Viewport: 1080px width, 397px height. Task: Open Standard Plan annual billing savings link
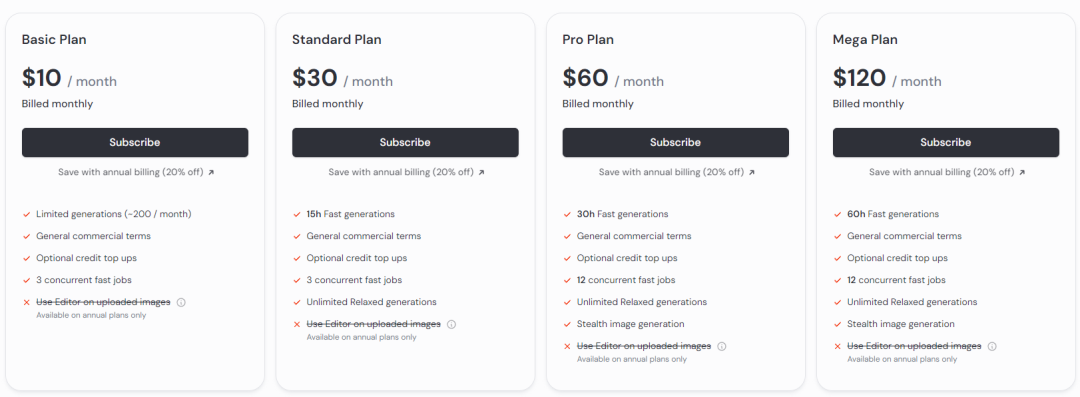point(406,172)
